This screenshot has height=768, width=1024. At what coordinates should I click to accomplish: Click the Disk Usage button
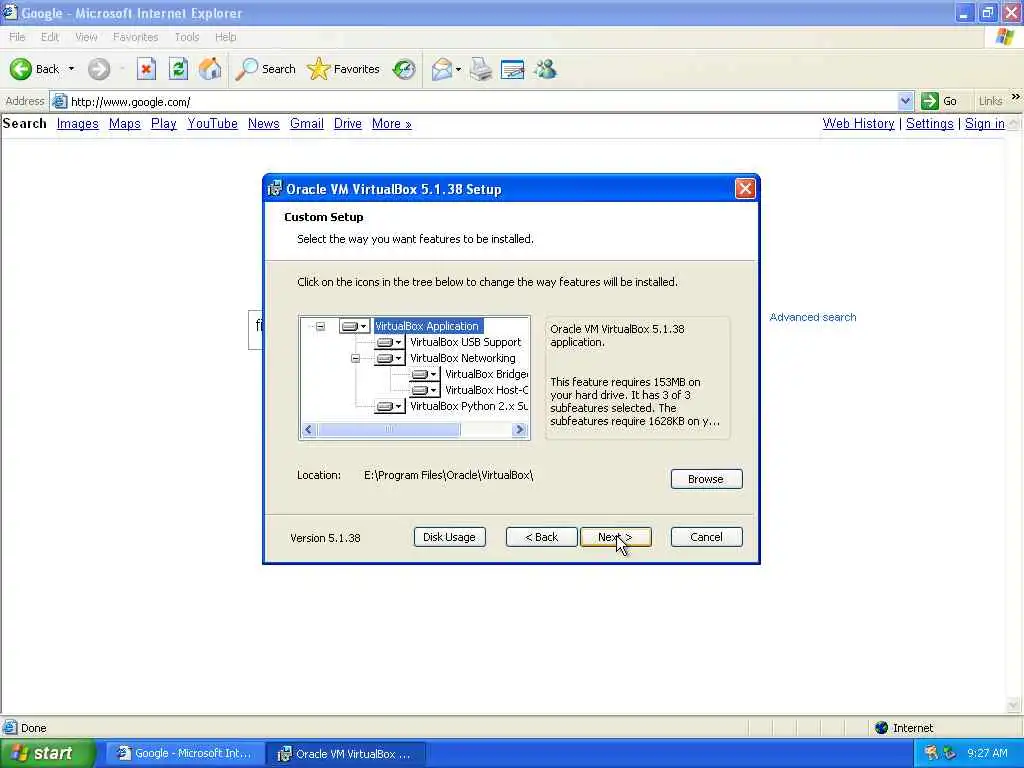point(449,537)
